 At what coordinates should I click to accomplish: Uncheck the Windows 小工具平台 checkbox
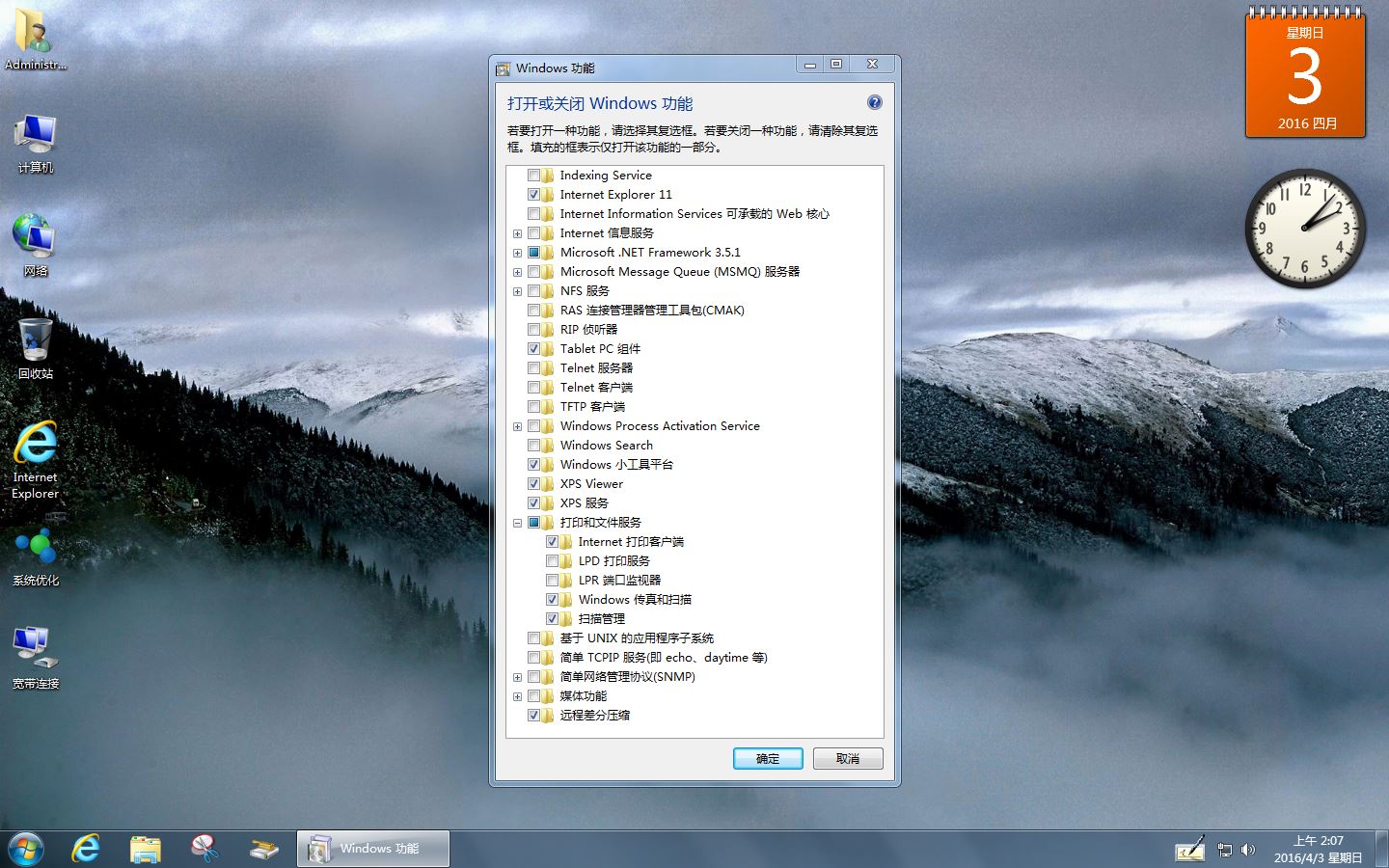[533, 464]
